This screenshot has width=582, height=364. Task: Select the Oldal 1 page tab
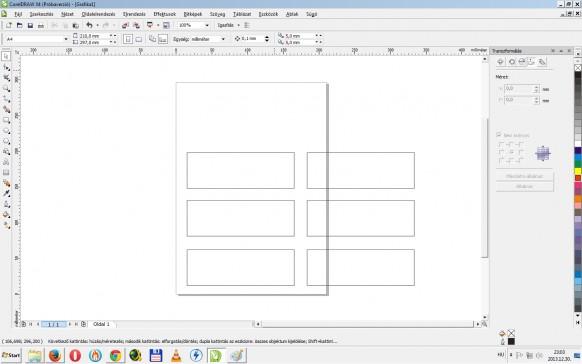point(101,324)
